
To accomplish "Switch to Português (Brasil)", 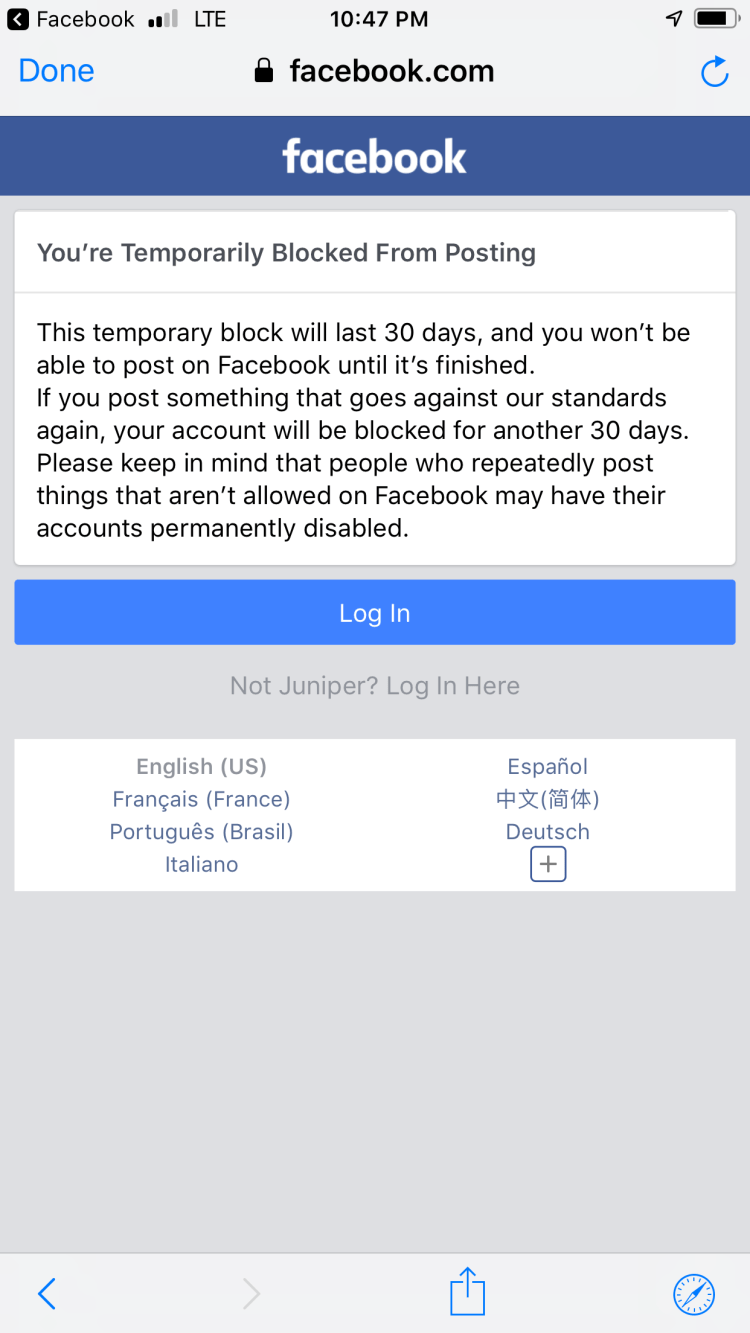I will (202, 832).
